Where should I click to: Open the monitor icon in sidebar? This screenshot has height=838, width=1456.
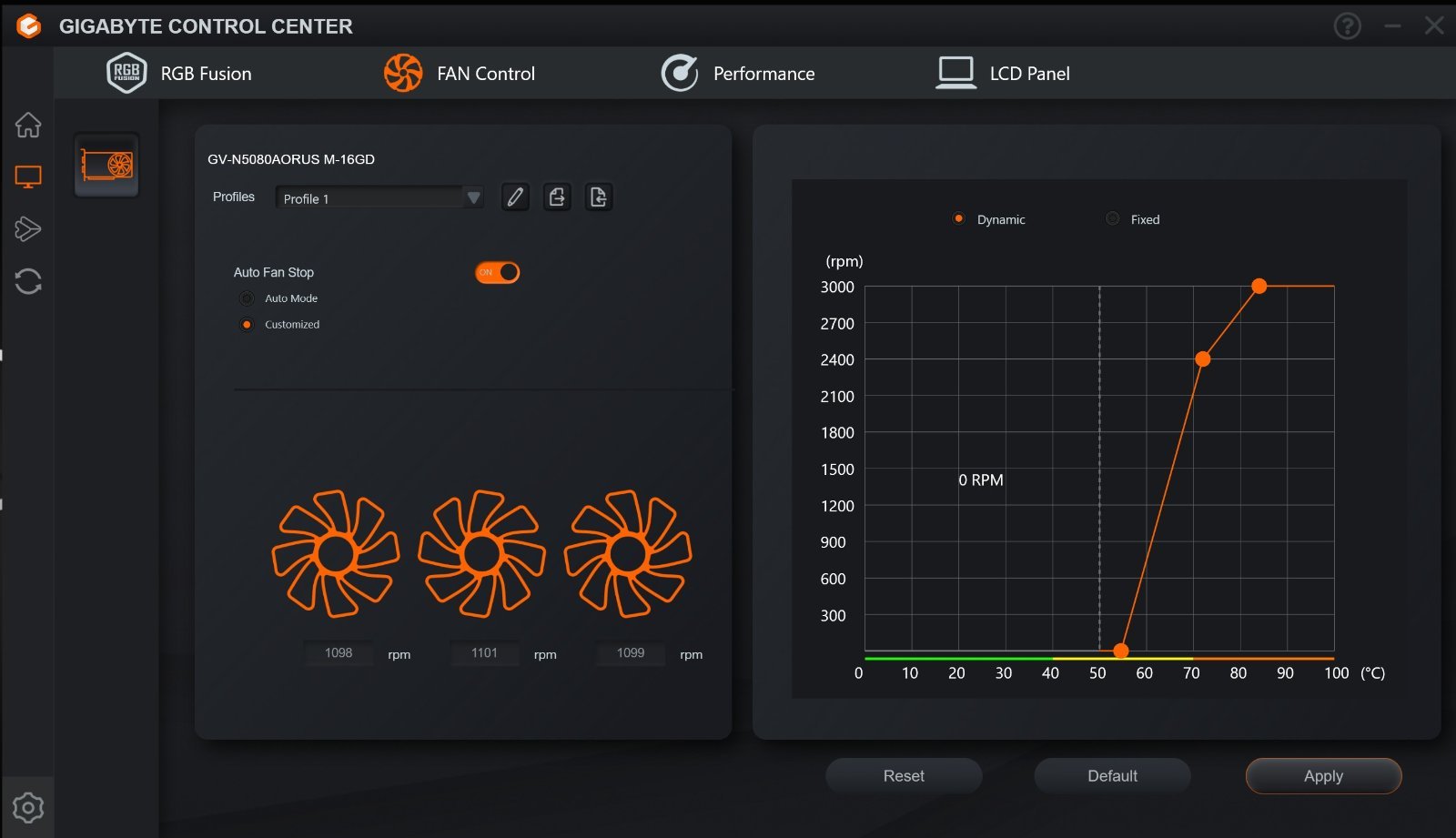click(28, 177)
